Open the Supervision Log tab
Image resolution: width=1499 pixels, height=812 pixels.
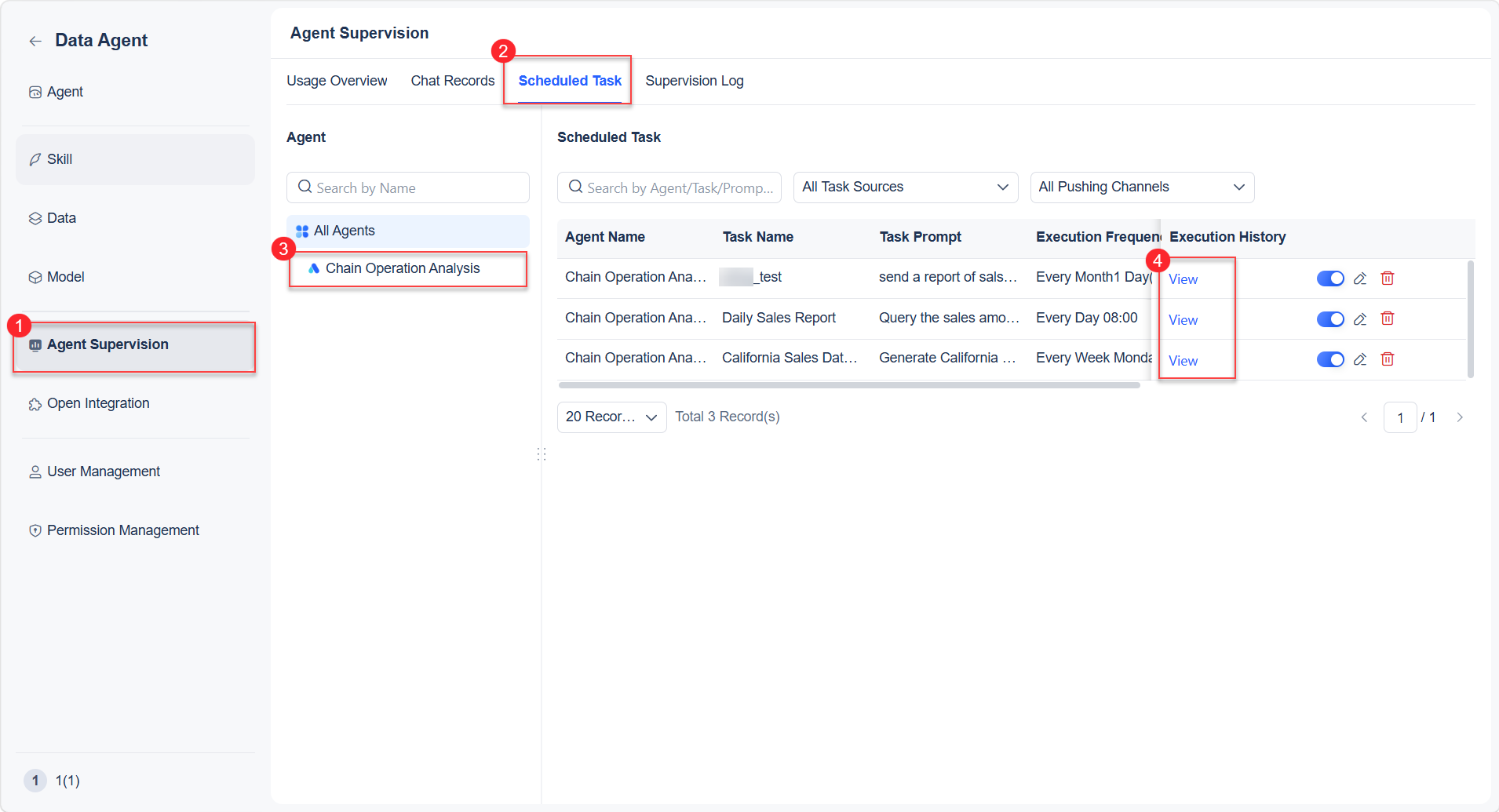click(695, 81)
